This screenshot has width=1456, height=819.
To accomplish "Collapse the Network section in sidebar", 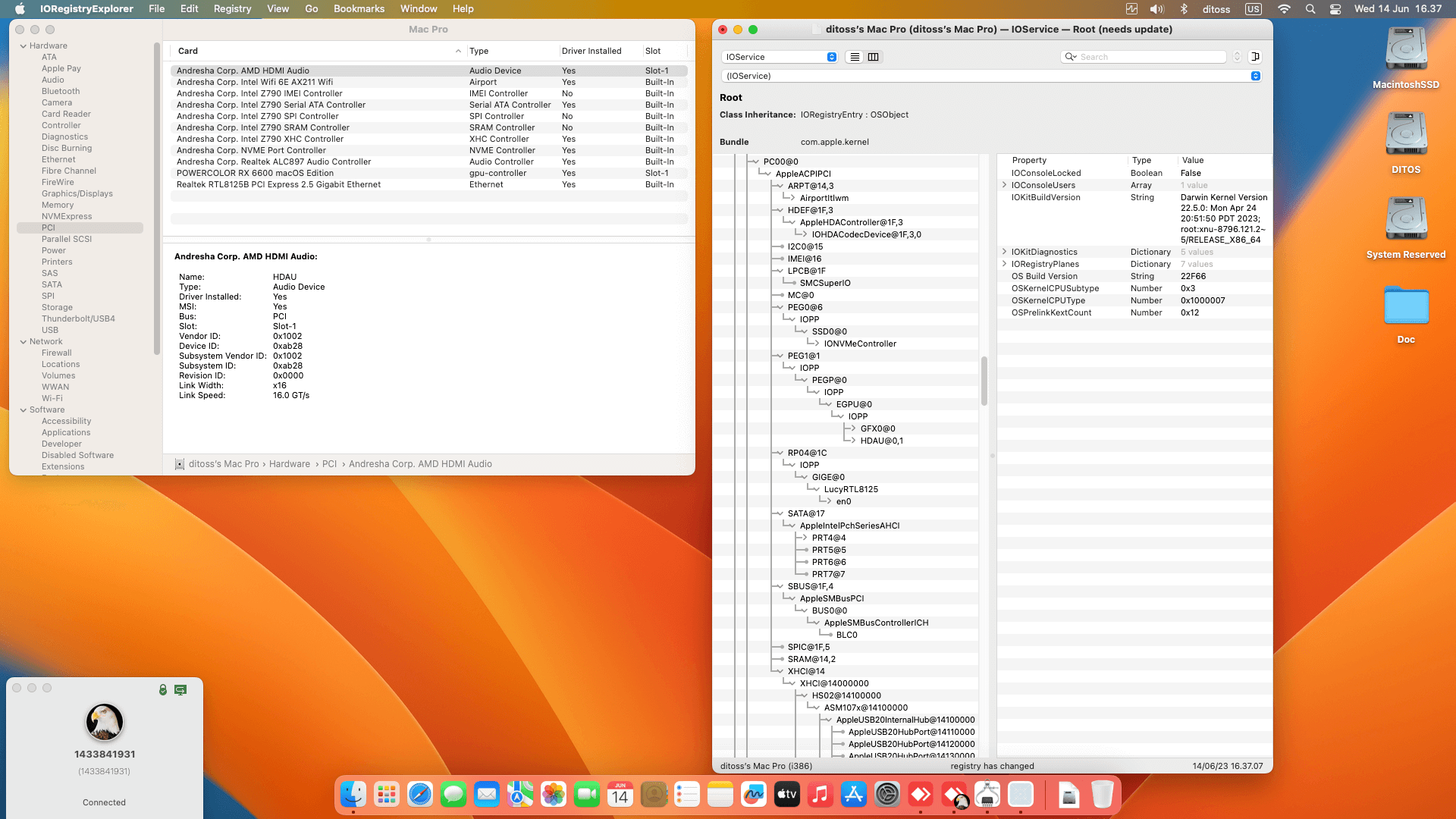I will 24,341.
